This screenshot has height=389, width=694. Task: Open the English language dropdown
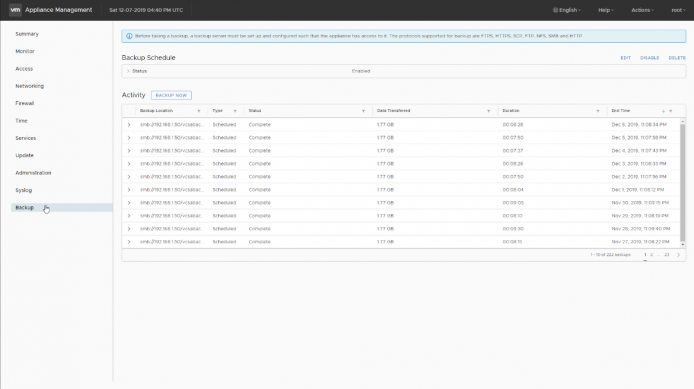click(x=567, y=10)
